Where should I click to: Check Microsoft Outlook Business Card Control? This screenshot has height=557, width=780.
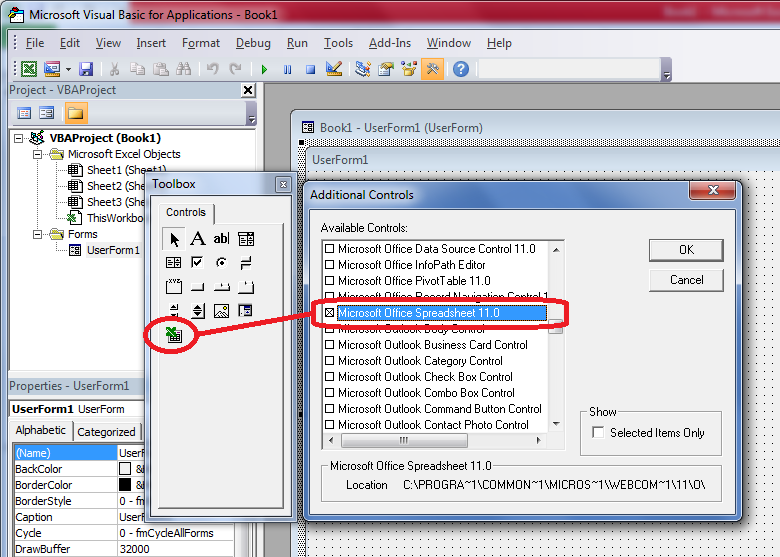(329, 345)
